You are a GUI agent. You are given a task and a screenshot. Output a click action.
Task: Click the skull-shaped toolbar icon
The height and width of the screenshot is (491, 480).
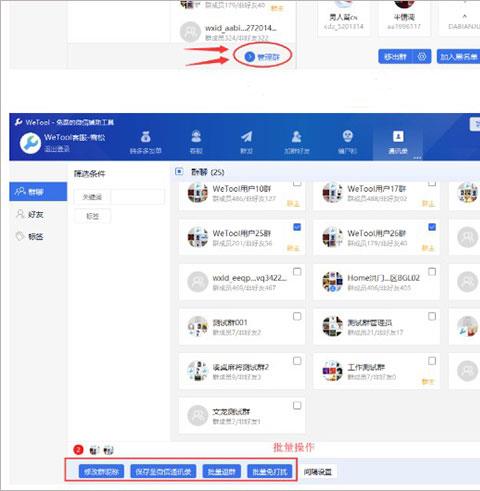[x=347, y=136]
